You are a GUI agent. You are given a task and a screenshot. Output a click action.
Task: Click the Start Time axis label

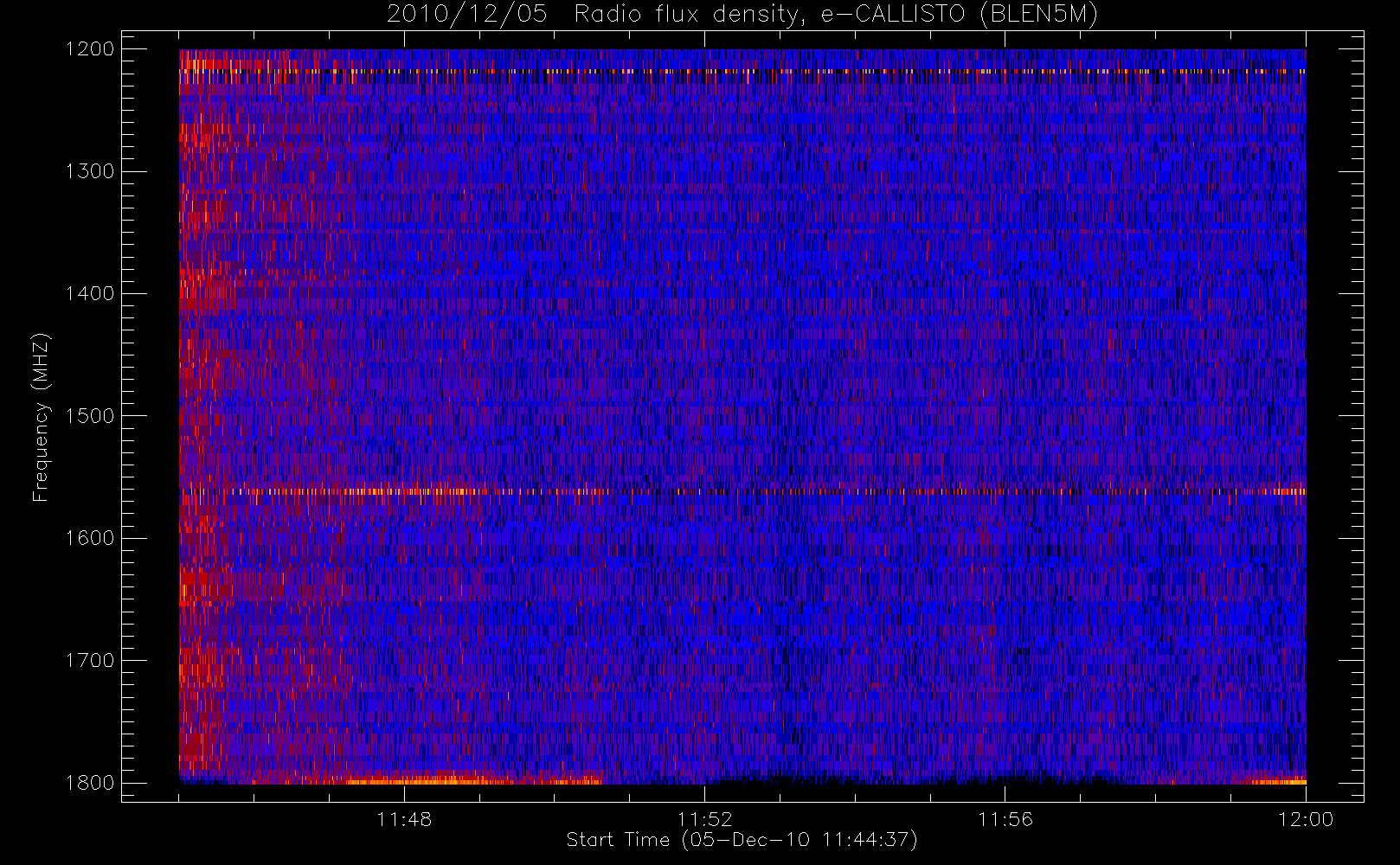pyautogui.click(x=742, y=840)
